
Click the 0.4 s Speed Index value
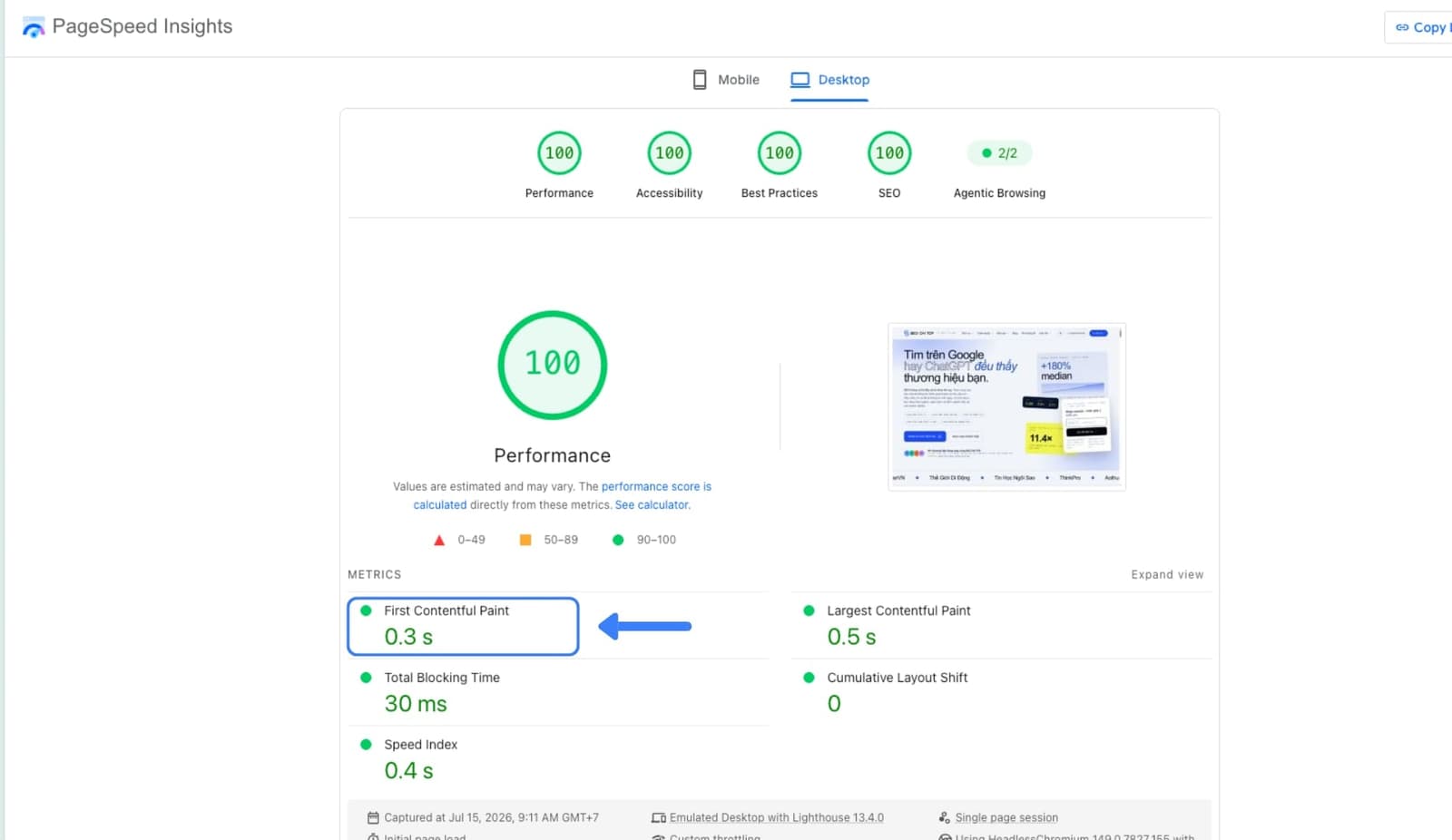pyautogui.click(x=408, y=771)
